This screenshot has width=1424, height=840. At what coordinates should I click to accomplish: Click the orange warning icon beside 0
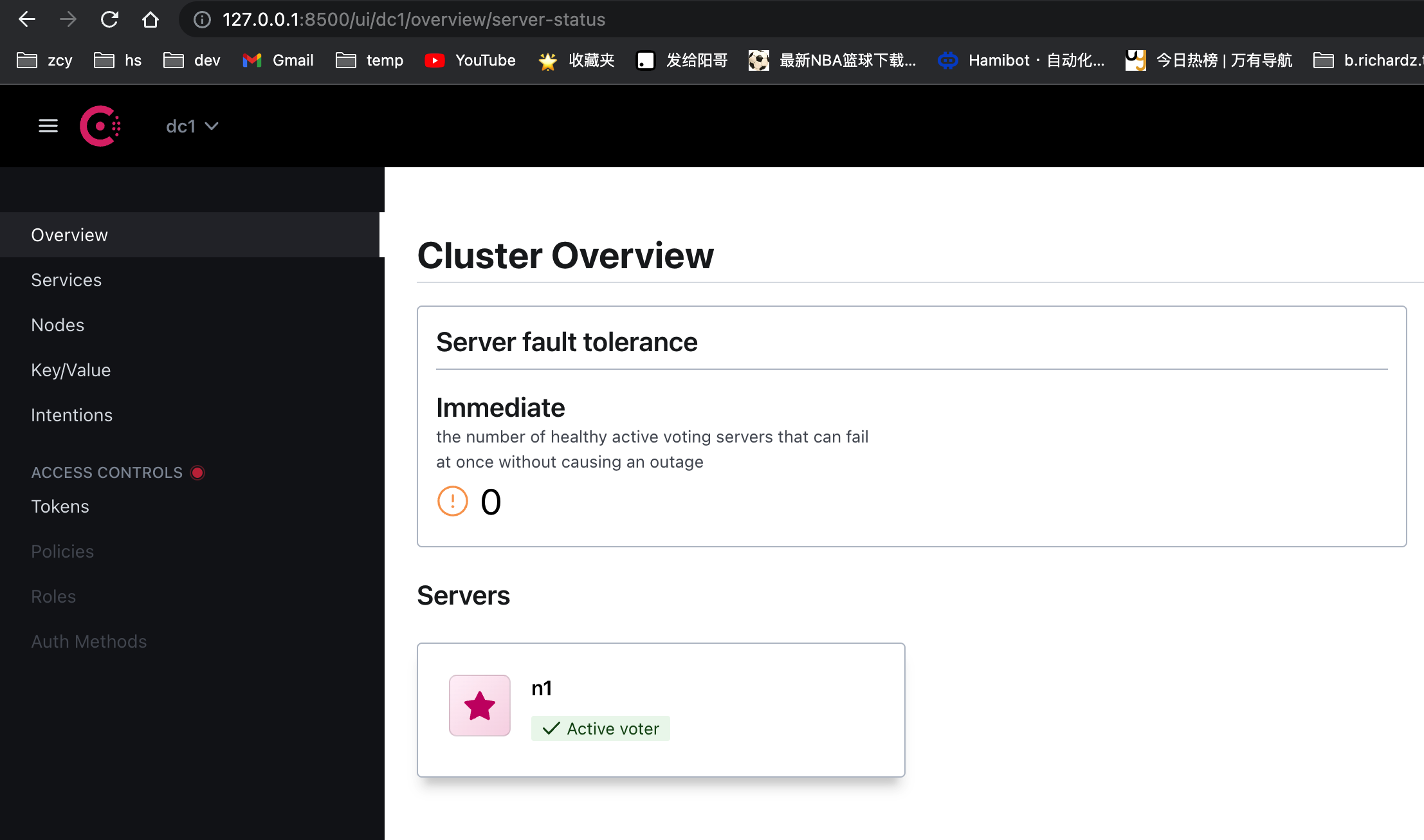[x=453, y=501]
